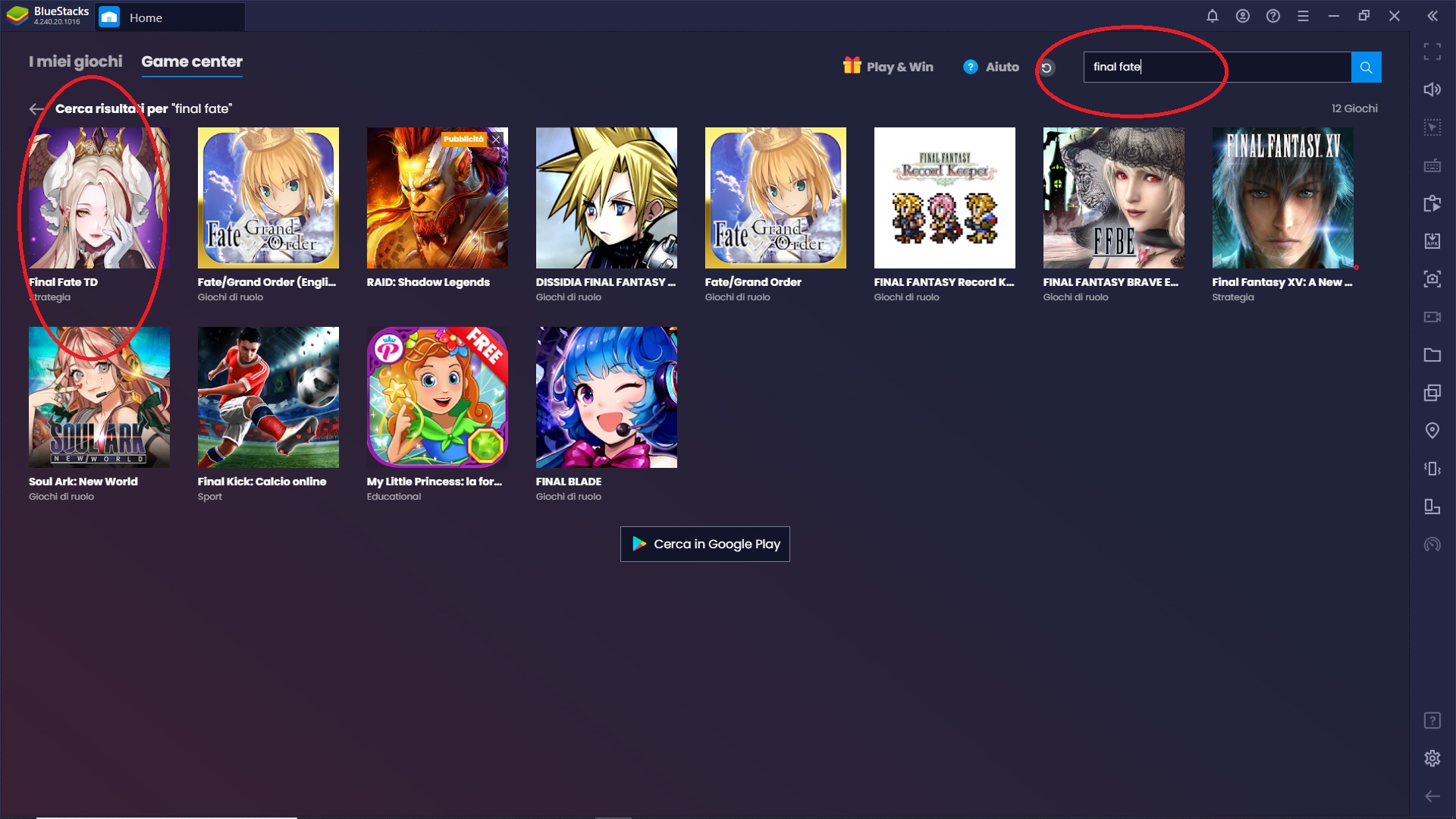Open FINAL BLADE game thumbnail
The image size is (1456, 819).
pyautogui.click(x=607, y=397)
